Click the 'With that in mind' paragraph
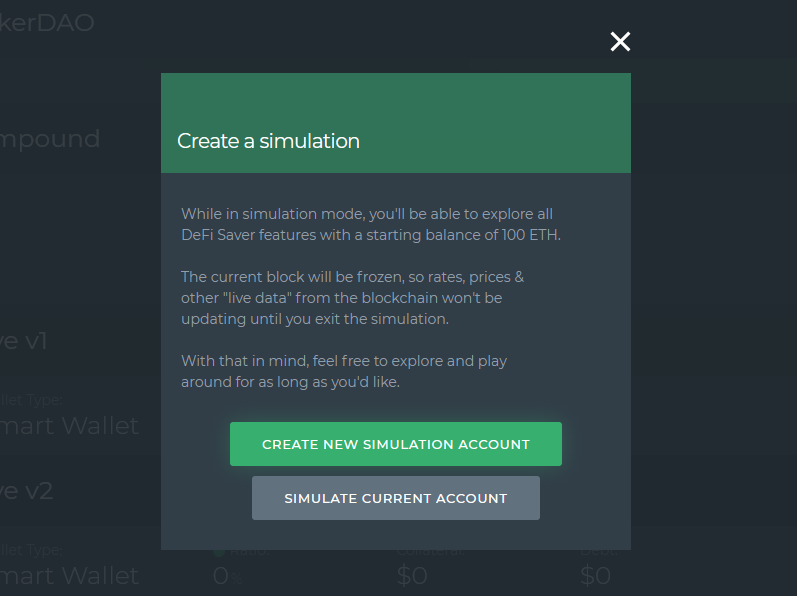797x596 pixels. (344, 371)
